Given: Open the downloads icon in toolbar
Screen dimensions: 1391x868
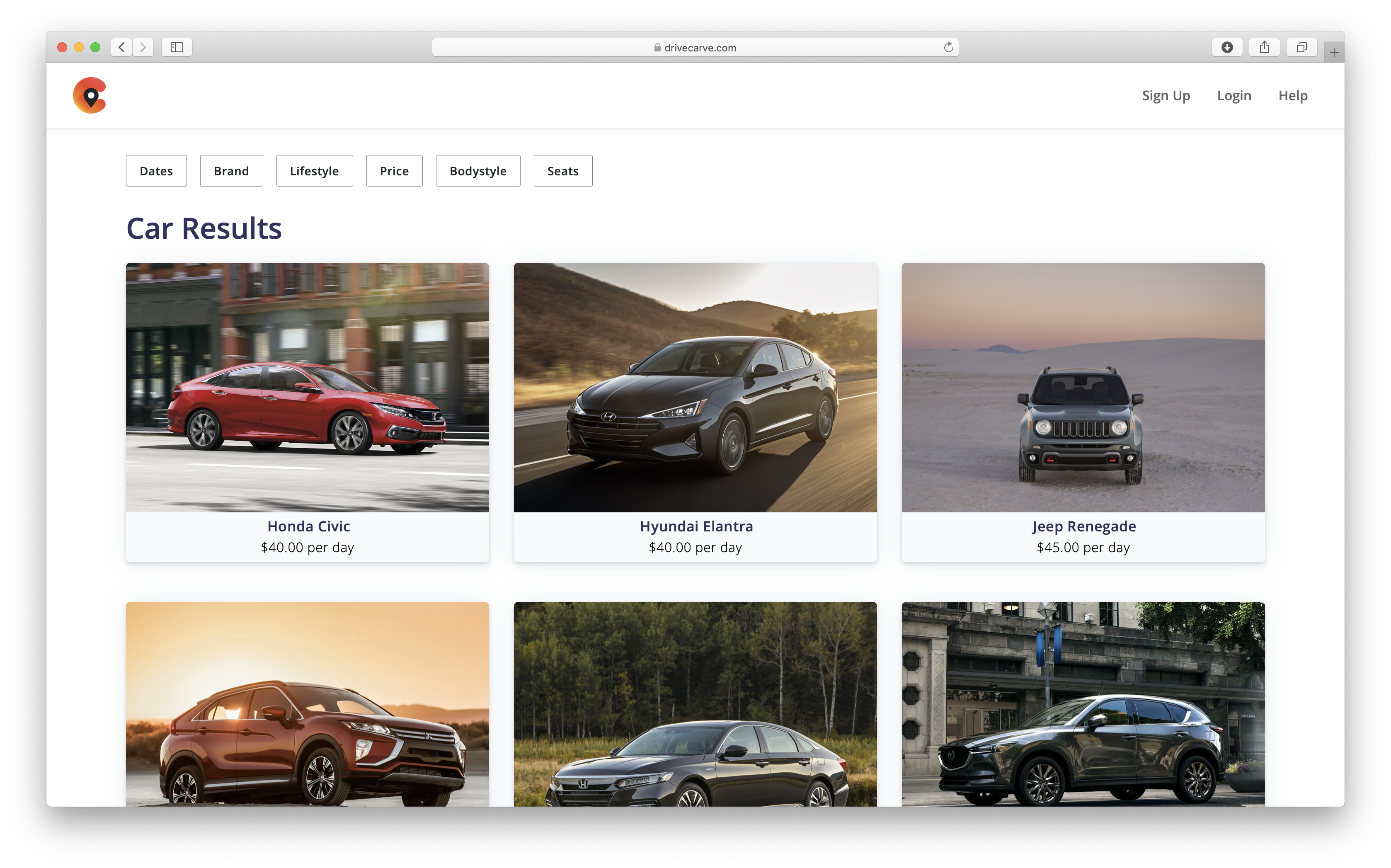Looking at the screenshot, I should 1227,47.
